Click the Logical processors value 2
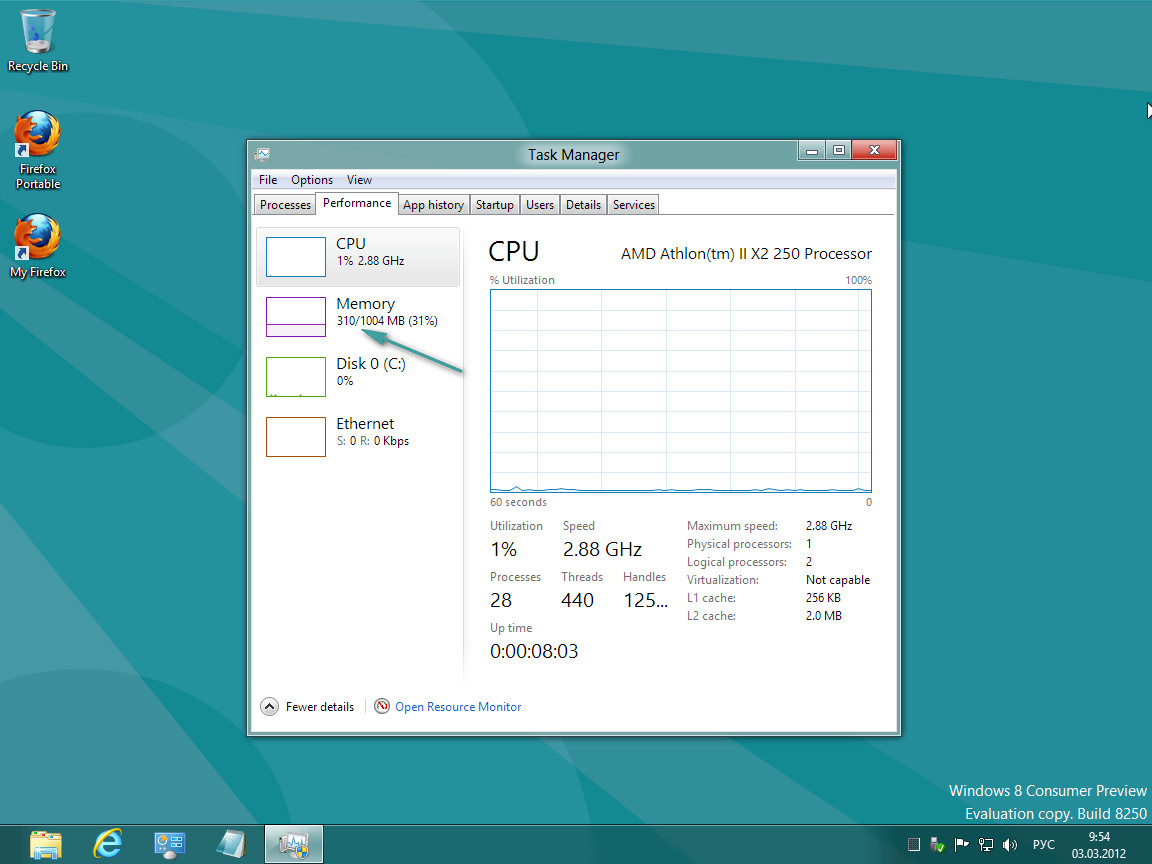 click(809, 562)
